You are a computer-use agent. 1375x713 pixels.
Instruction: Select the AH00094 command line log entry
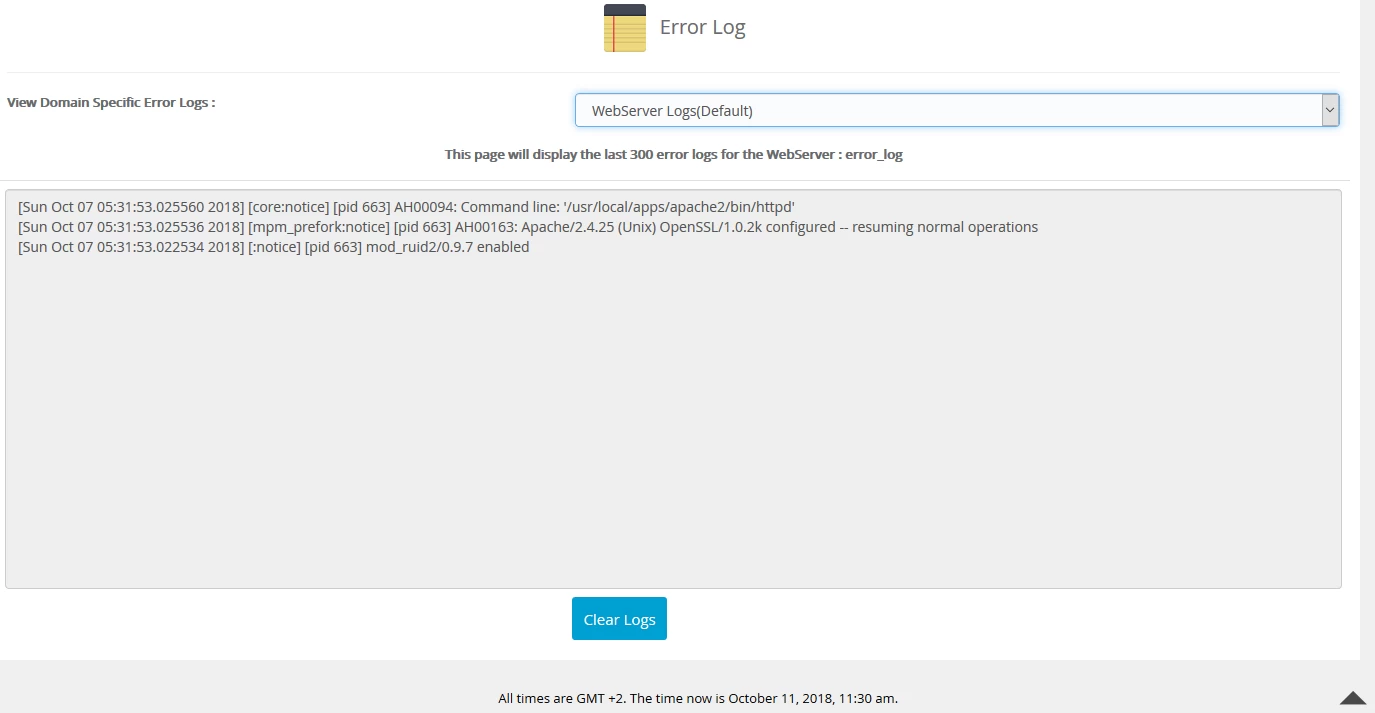click(405, 207)
